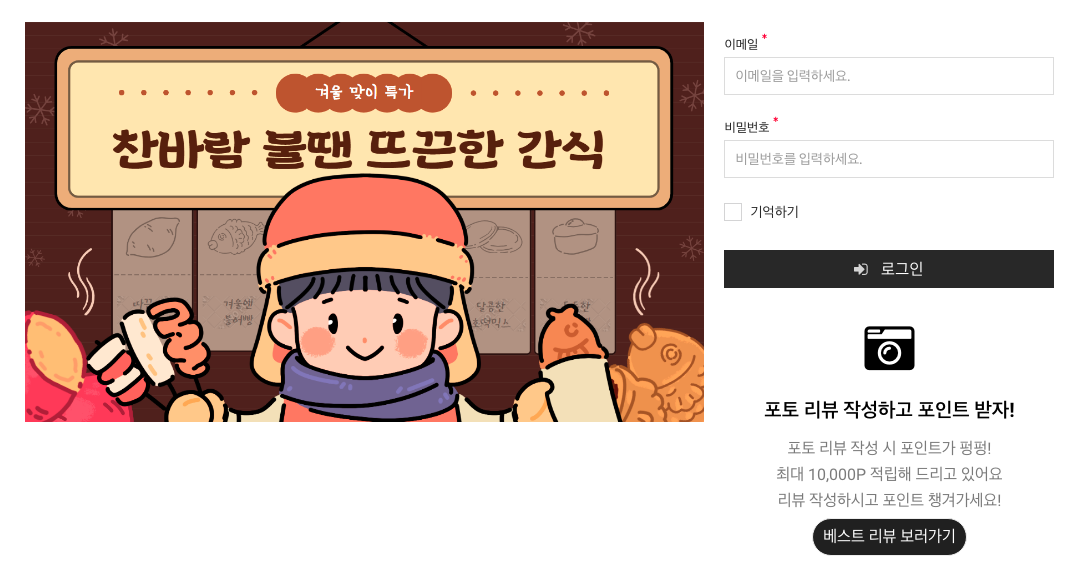Click the camera icon above photo review text
The image size is (1079, 583).
pos(889,348)
